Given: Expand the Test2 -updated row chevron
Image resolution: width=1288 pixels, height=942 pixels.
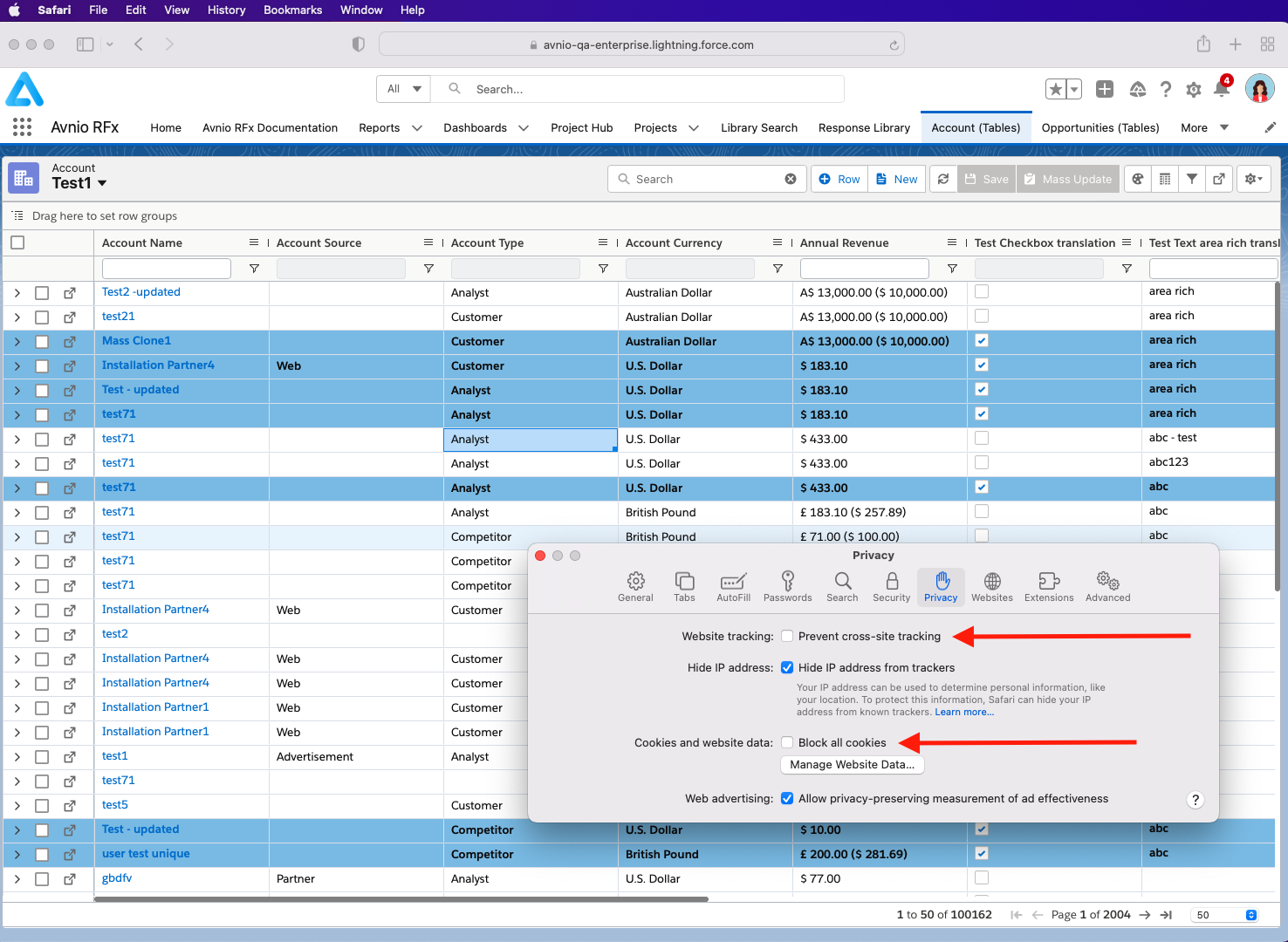Looking at the screenshot, I should click(17, 293).
